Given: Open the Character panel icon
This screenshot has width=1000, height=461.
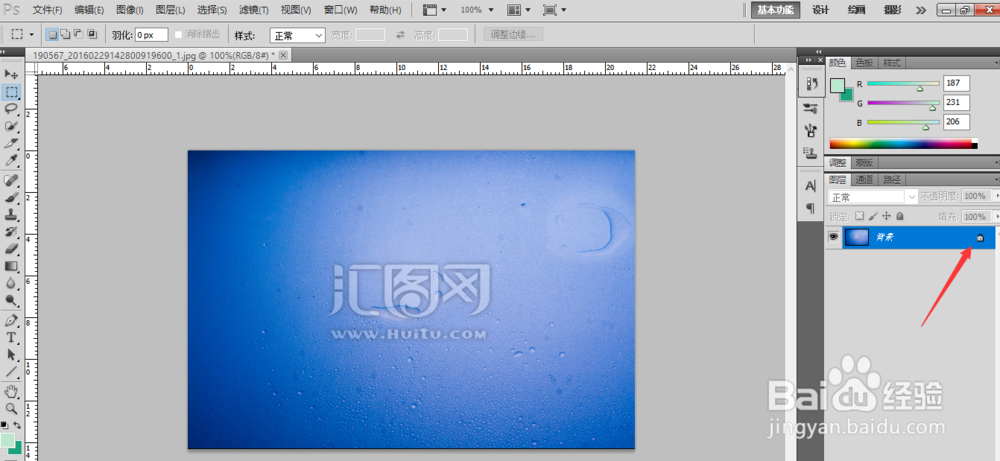Looking at the screenshot, I should click(x=811, y=186).
